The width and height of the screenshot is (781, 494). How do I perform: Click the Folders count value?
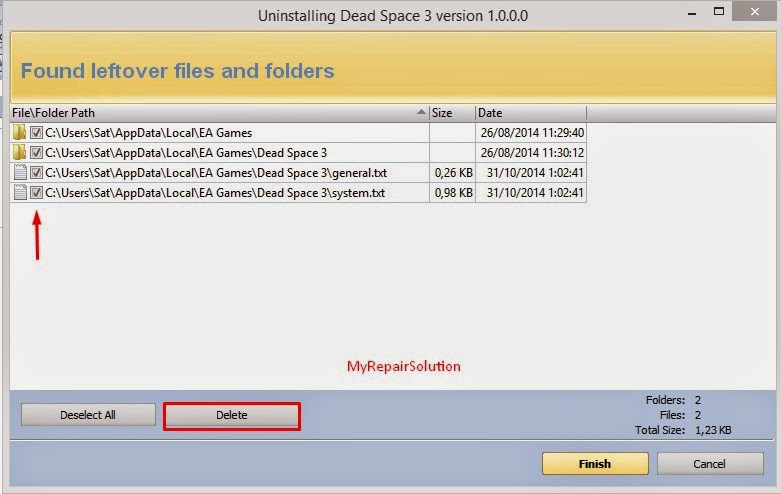tap(698, 400)
